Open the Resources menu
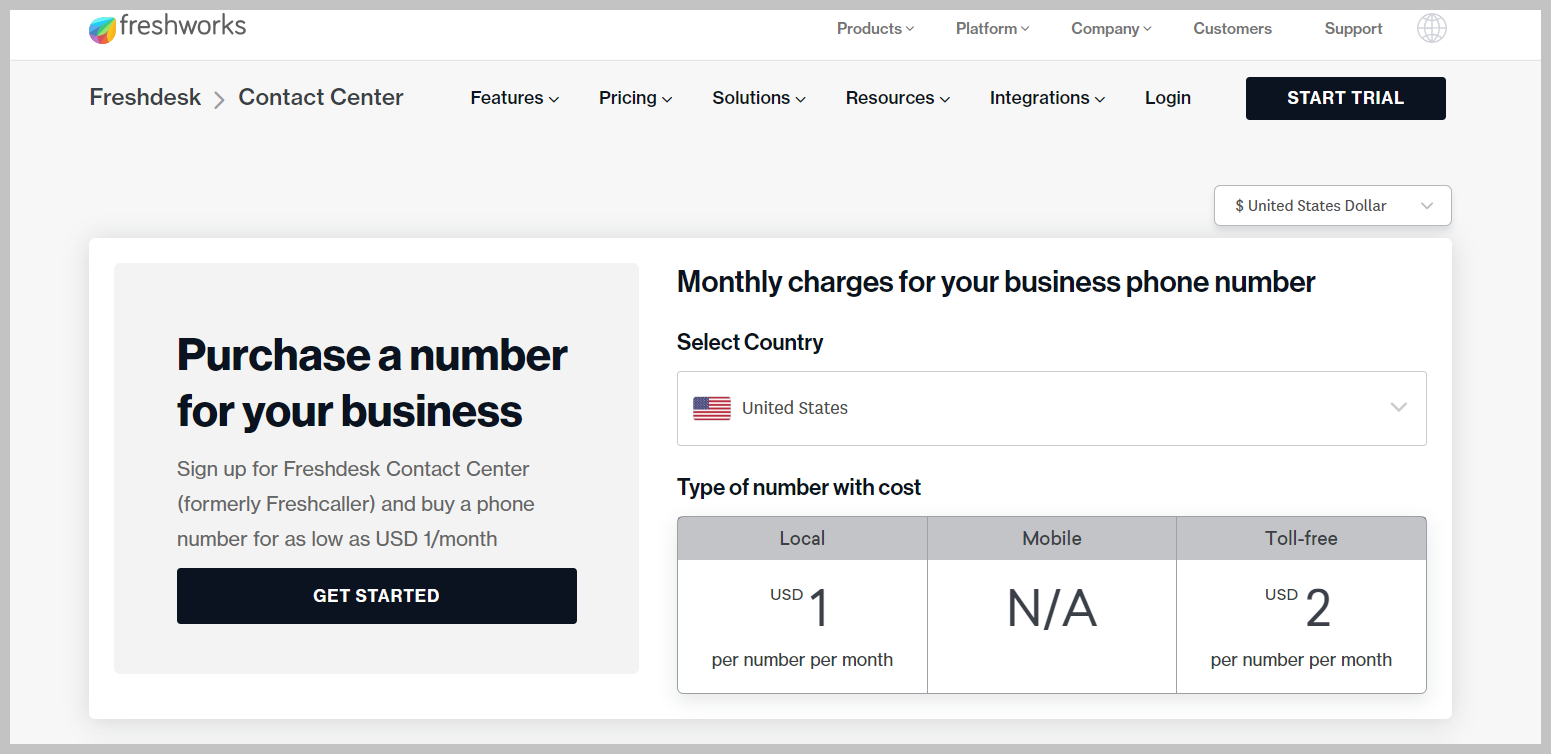The width and height of the screenshot is (1551, 754). click(x=897, y=98)
